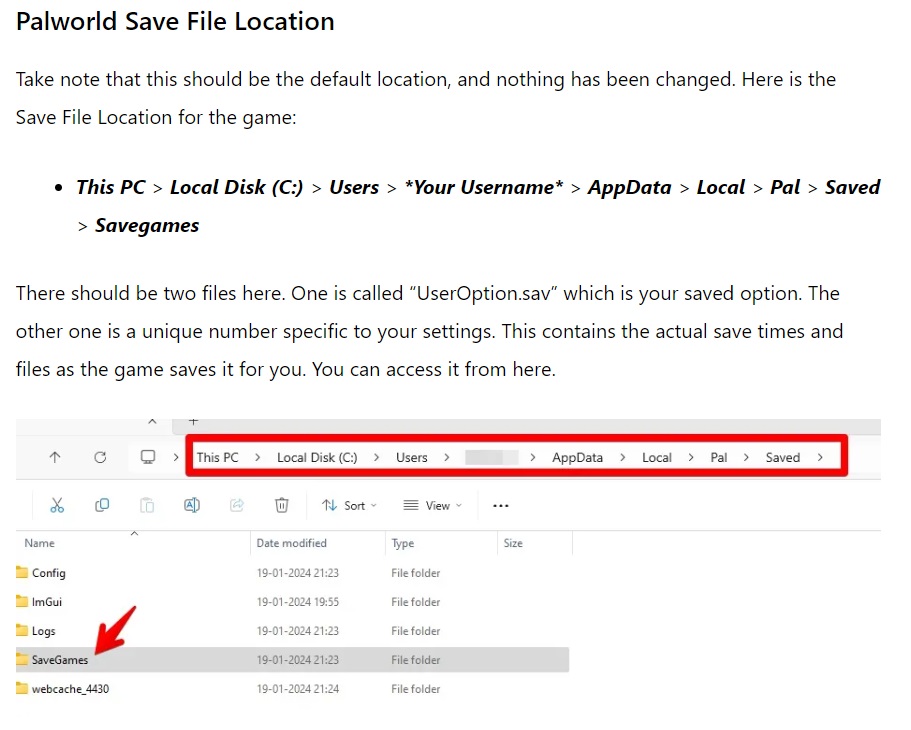
Task: Click the monitor icon before the address path
Action: 148,457
